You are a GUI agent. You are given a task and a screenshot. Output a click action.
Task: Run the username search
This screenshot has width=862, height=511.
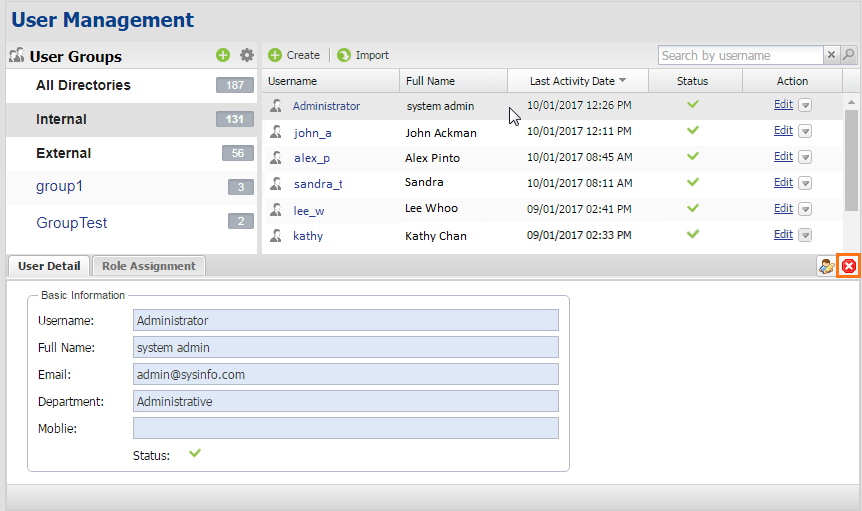[849, 55]
